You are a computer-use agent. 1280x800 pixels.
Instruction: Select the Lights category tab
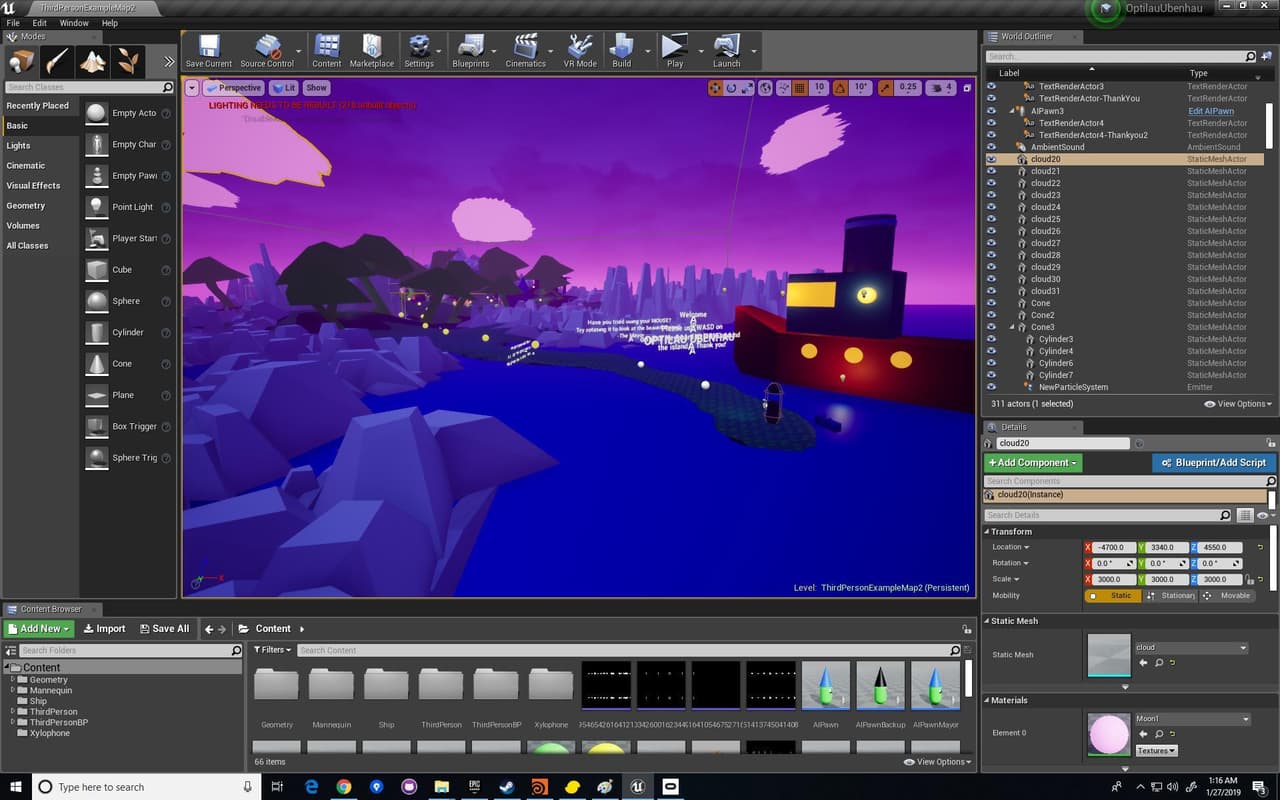click(x=19, y=146)
